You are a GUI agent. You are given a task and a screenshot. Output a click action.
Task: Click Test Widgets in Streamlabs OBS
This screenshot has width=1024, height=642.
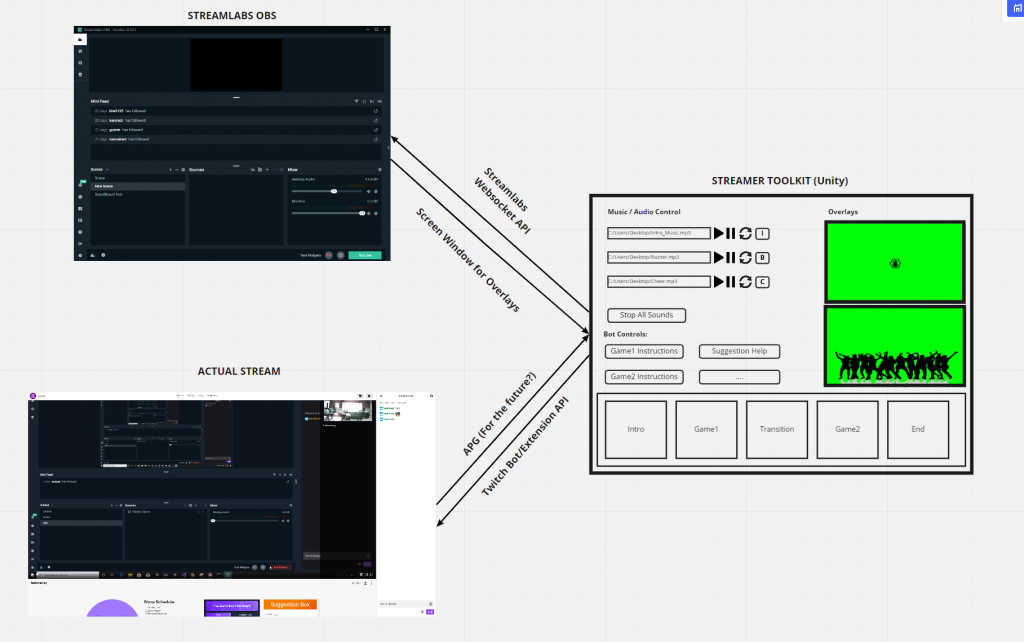pyautogui.click(x=310, y=255)
